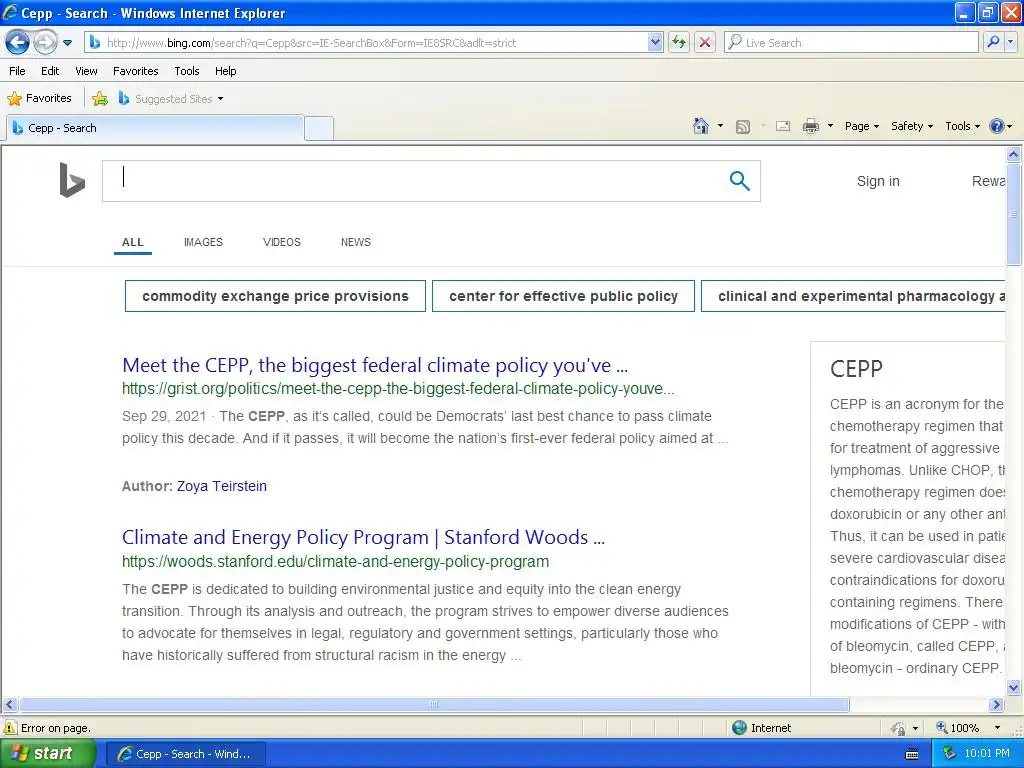Click the Read Mail icon
Viewport: 1024px width, 768px height.
coord(783,126)
